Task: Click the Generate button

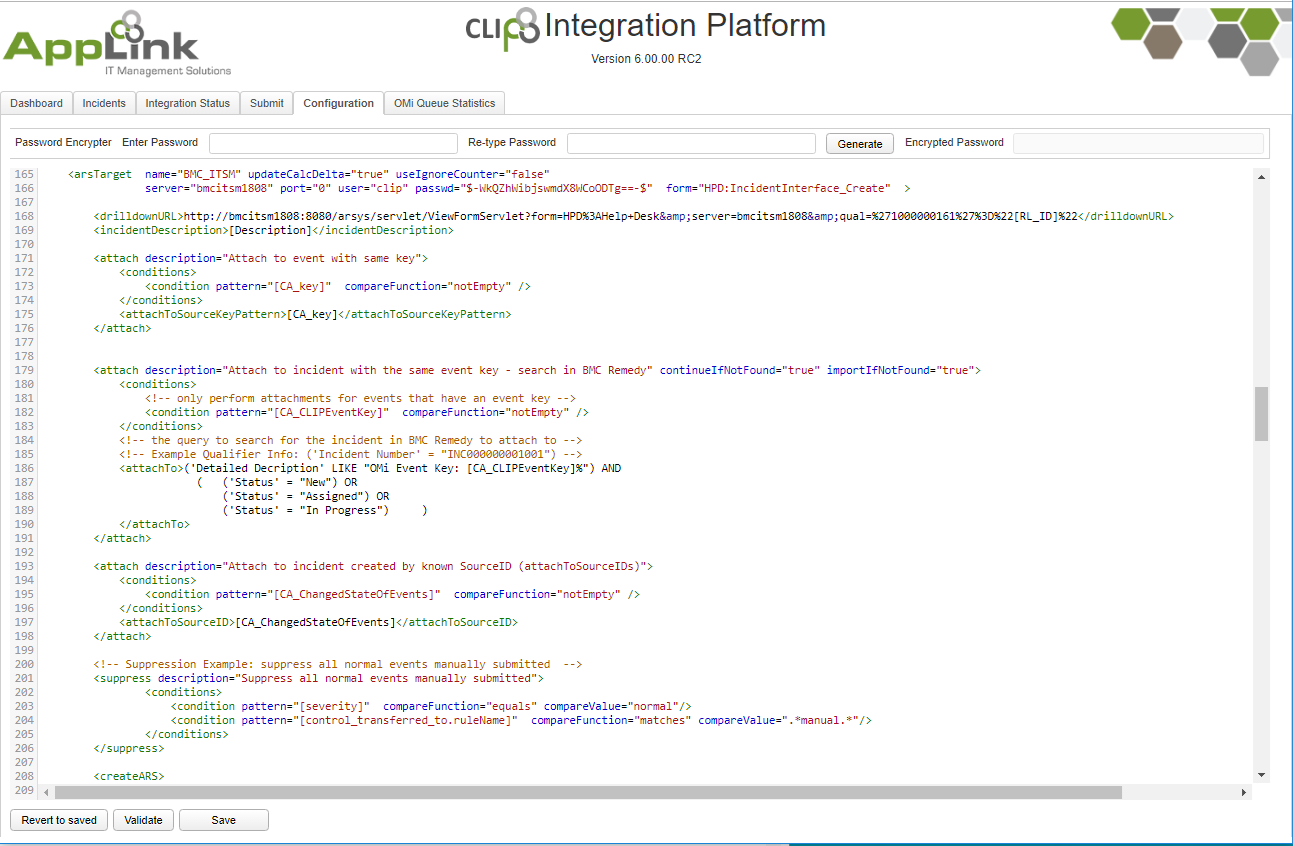Action: click(860, 144)
